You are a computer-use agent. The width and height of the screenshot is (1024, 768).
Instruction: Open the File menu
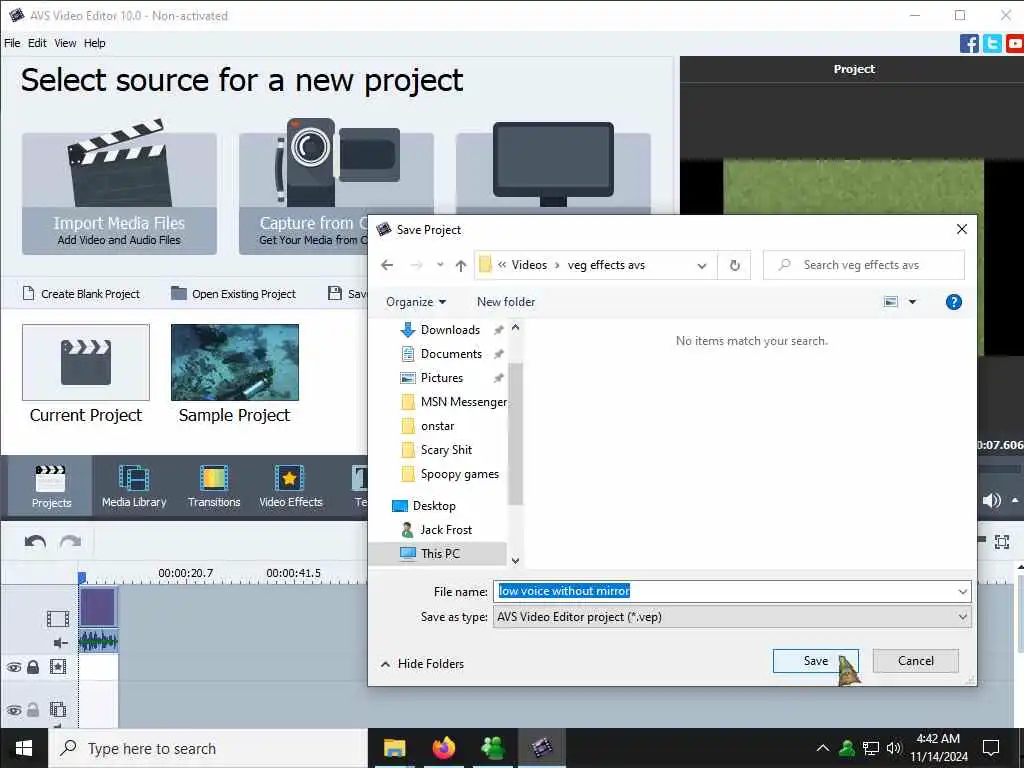[x=12, y=43]
